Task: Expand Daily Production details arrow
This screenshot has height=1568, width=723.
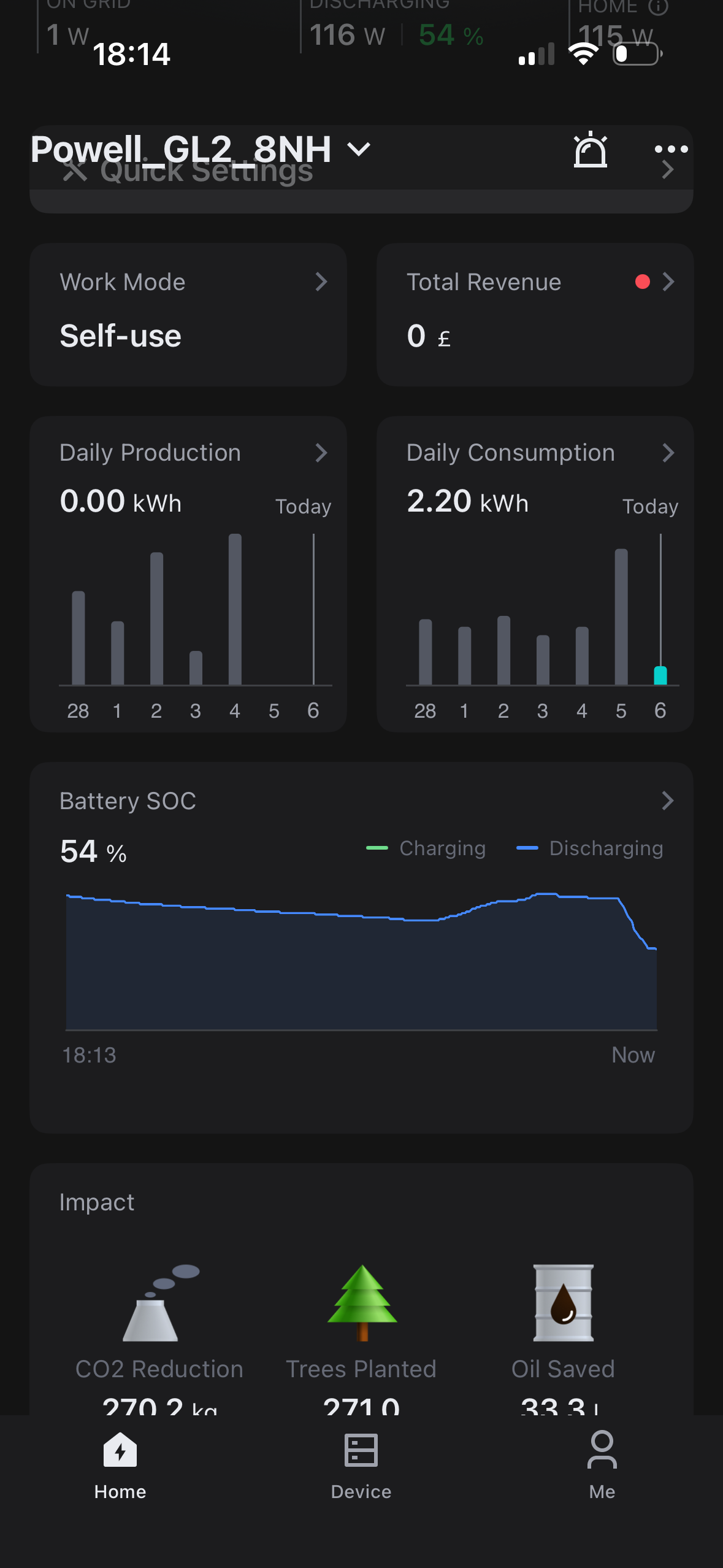Action: (321, 453)
